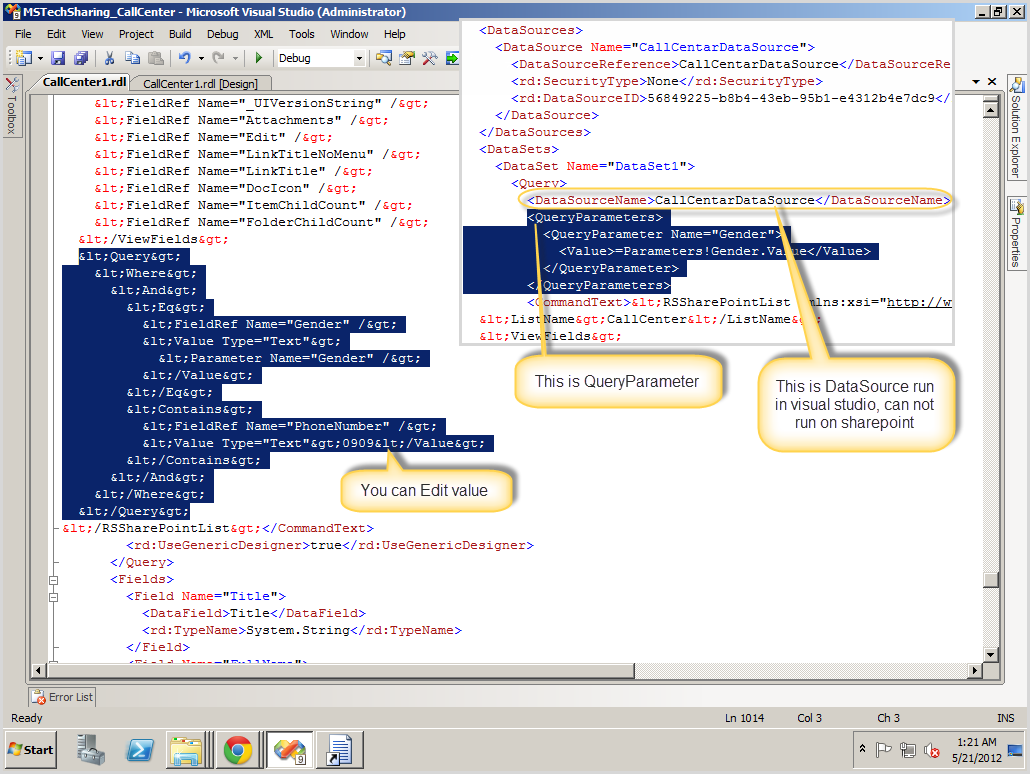Click the Save All toolbar icon
The height and width of the screenshot is (774, 1030).
pyautogui.click(x=81, y=58)
